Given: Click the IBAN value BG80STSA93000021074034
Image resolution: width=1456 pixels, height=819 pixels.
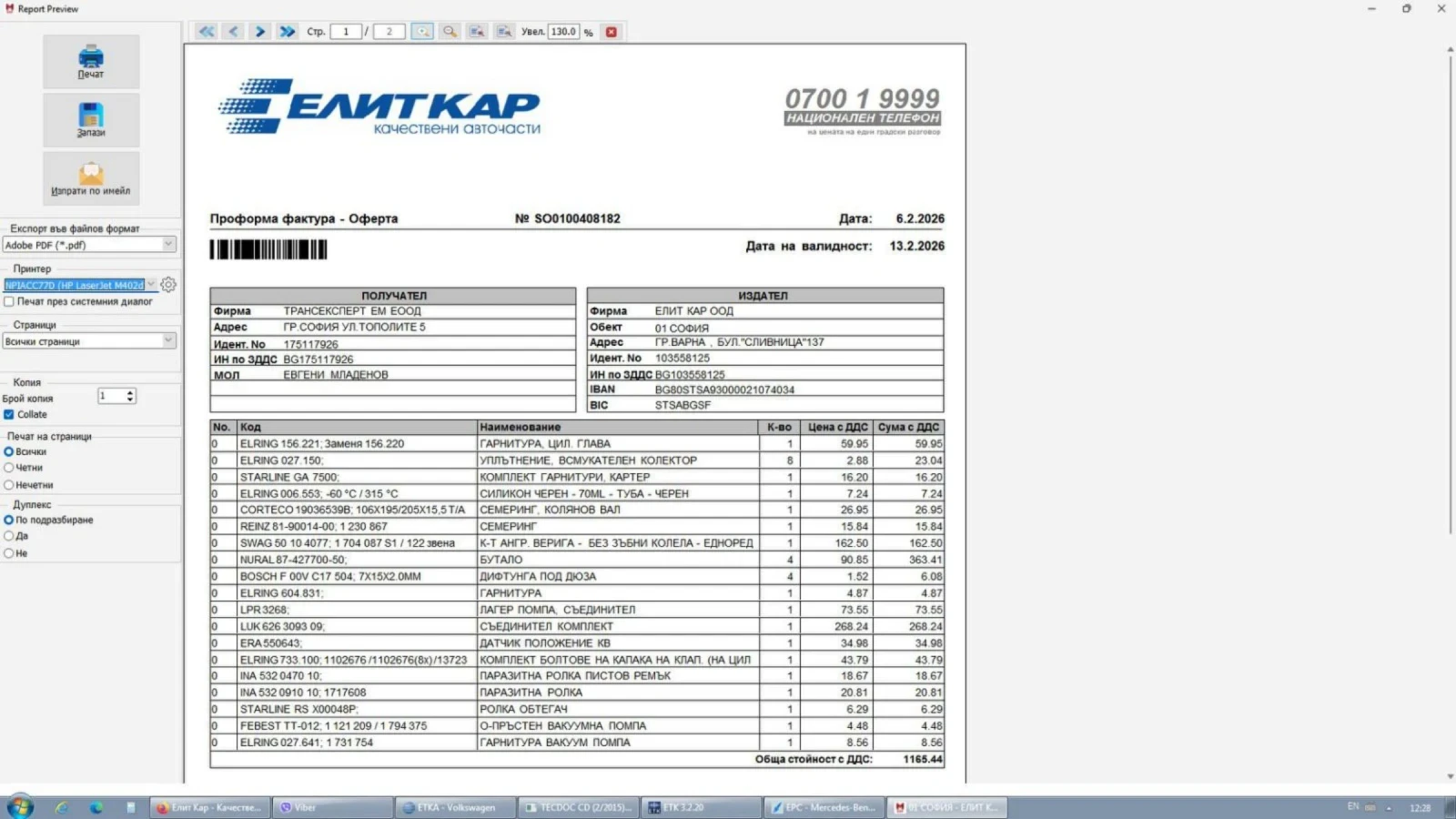Looking at the screenshot, I should pos(724,390).
